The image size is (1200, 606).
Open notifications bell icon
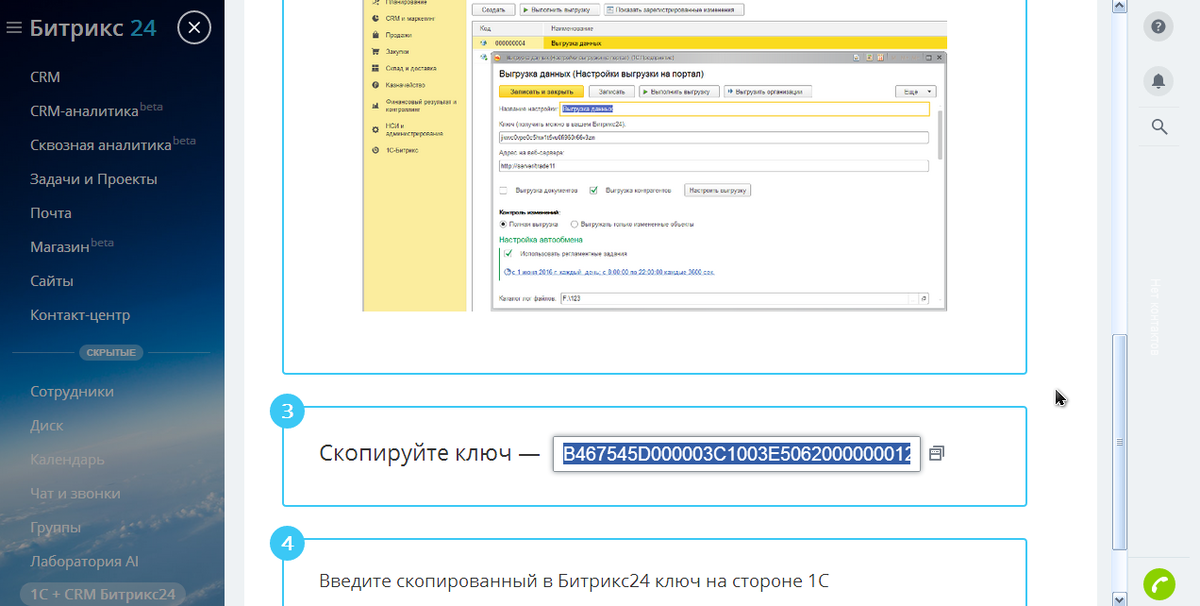(x=1159, y=80)
